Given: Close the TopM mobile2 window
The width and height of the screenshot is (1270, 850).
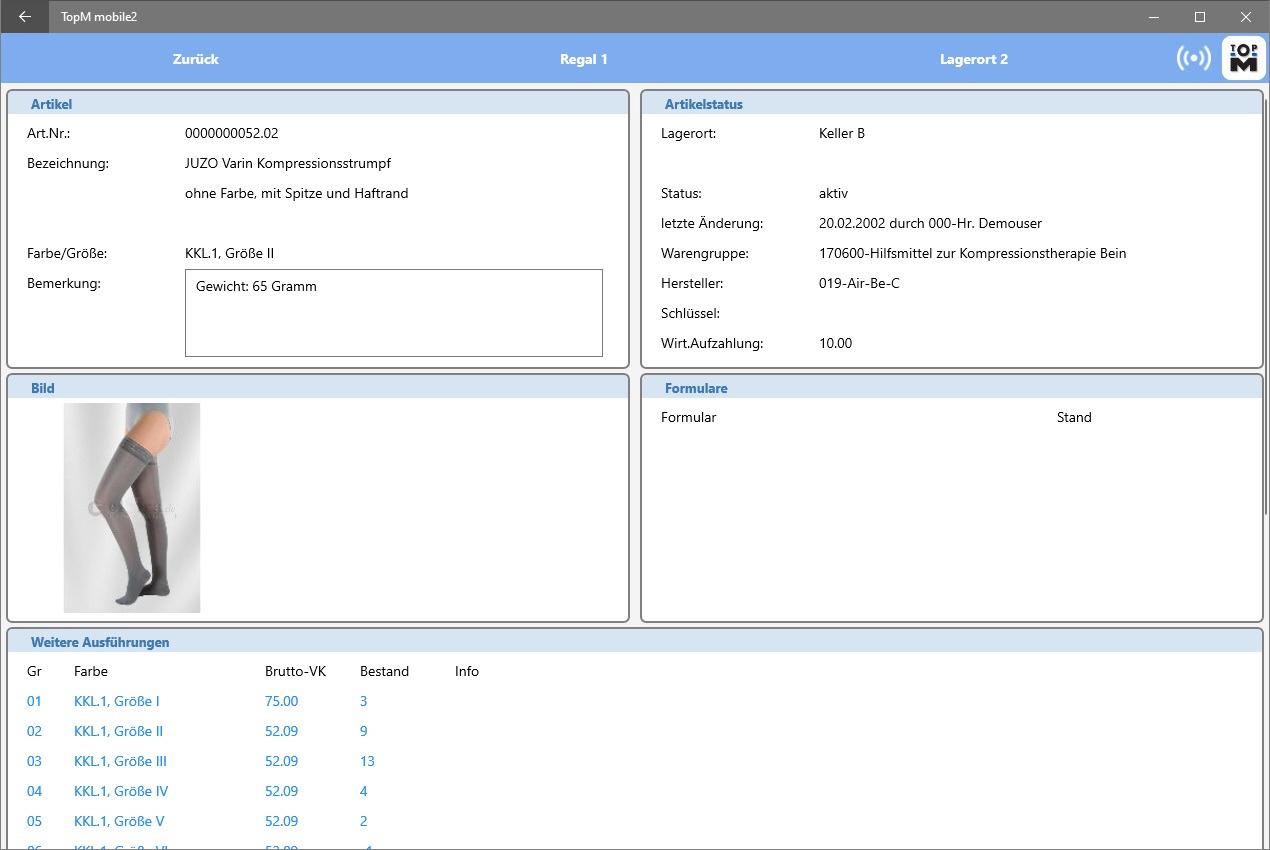Looking at the screenshot, I should (1246, 16).
